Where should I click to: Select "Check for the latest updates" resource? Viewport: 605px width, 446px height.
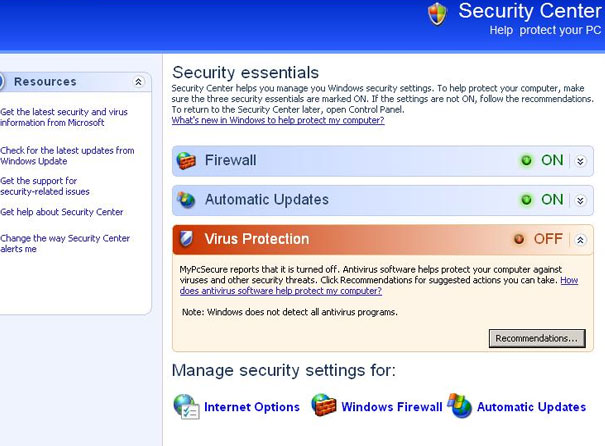click(x=67, y=155)
